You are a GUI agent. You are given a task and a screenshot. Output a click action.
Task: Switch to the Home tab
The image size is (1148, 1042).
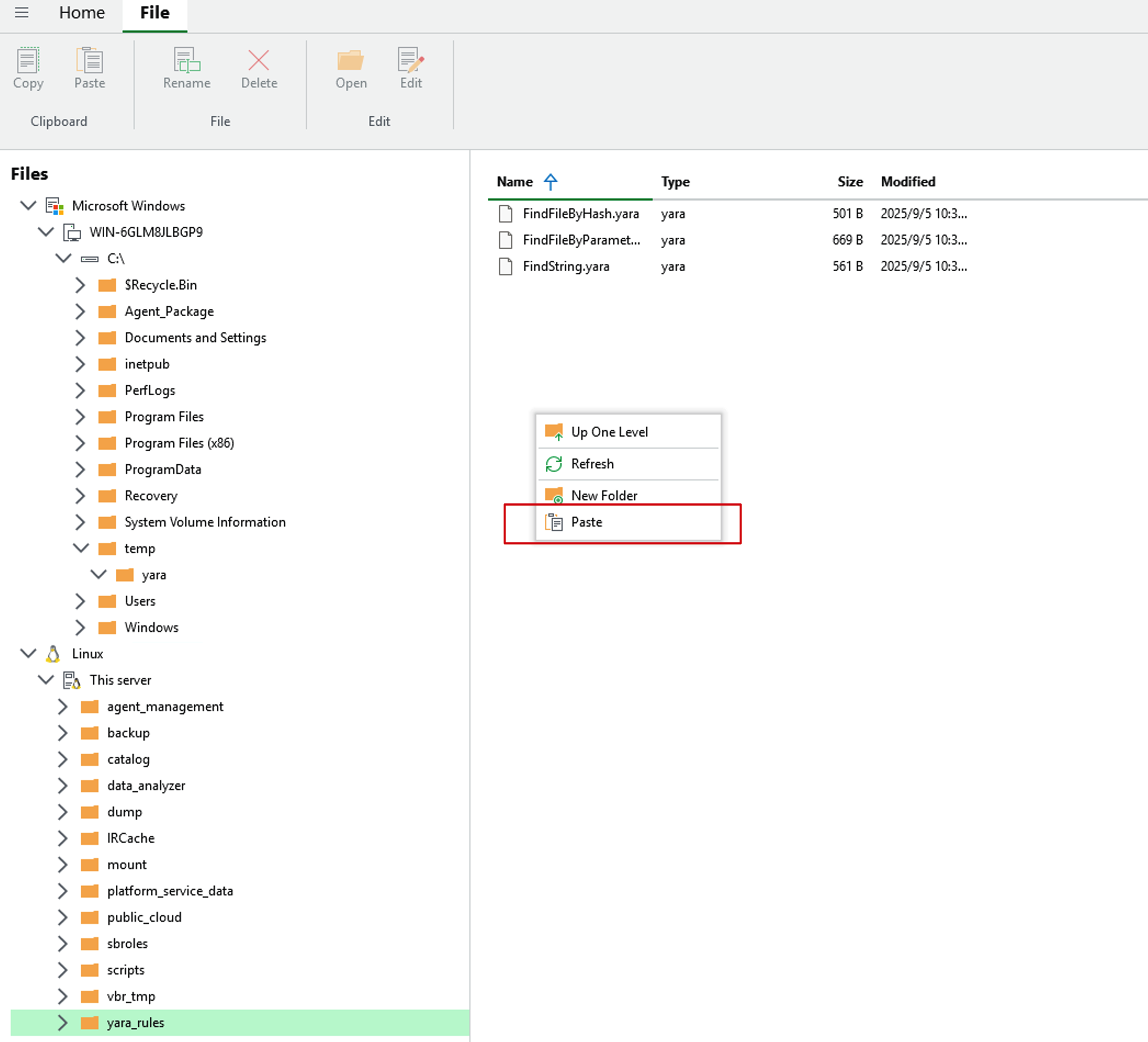pos(82,13)
